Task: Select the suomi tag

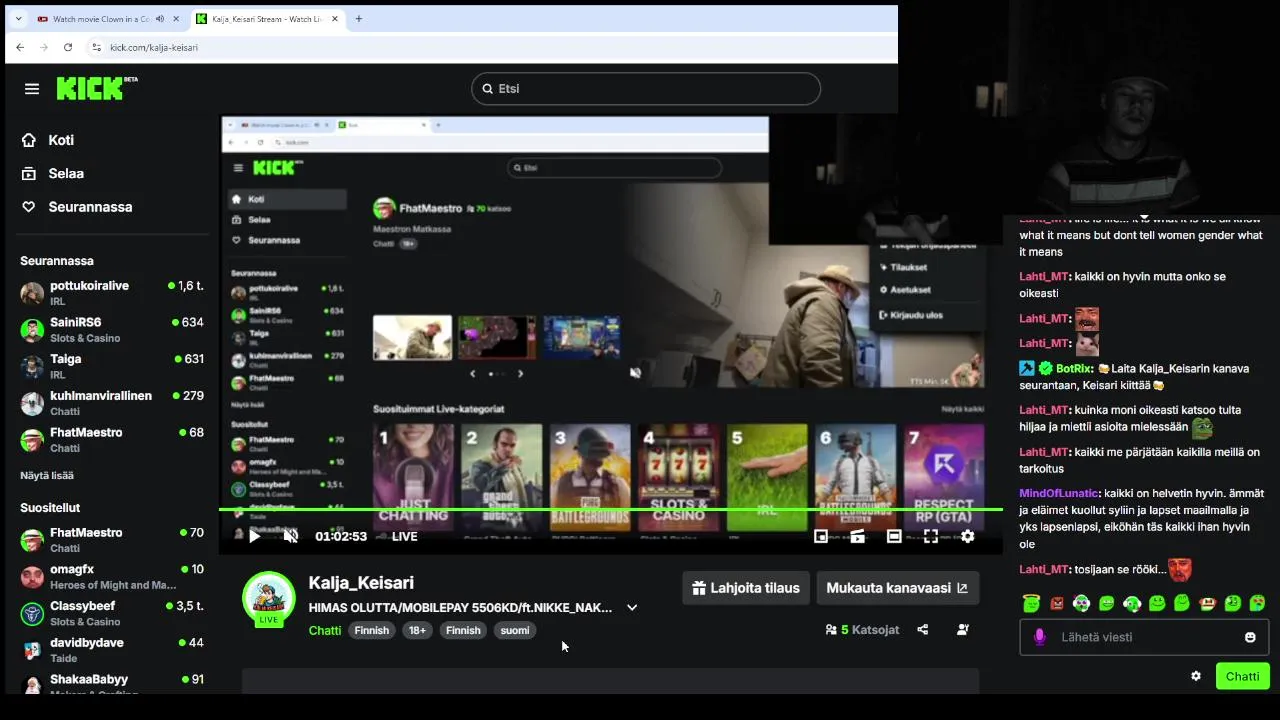Action: (x=515, y=630)
